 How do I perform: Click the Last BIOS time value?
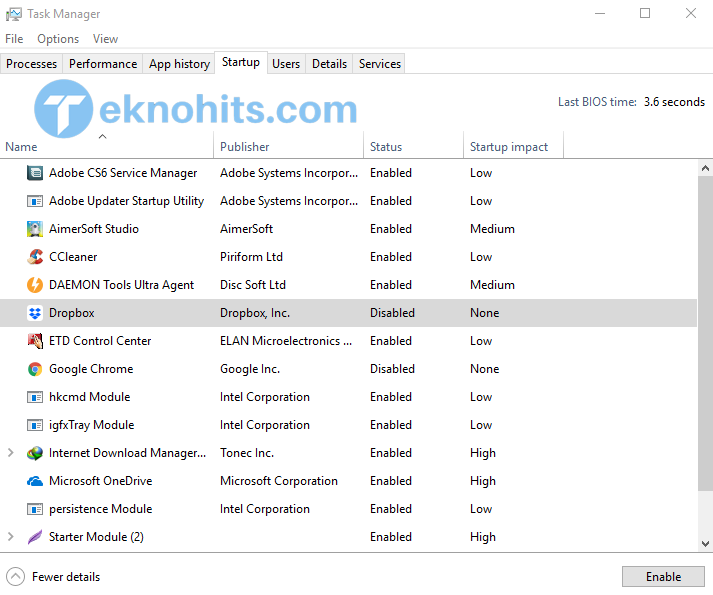coord(674,102)
